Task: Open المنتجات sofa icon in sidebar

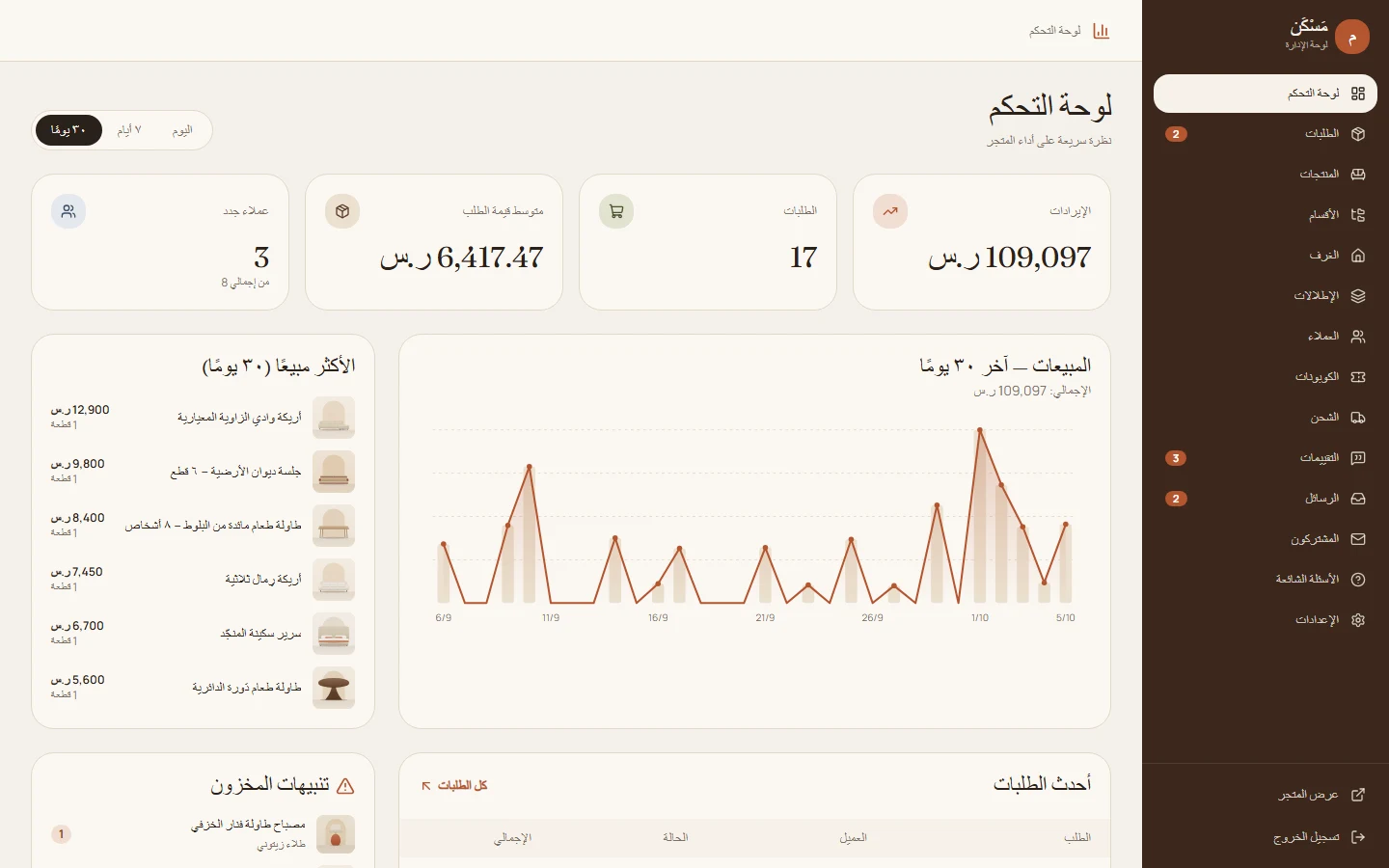Action: 1358,175
